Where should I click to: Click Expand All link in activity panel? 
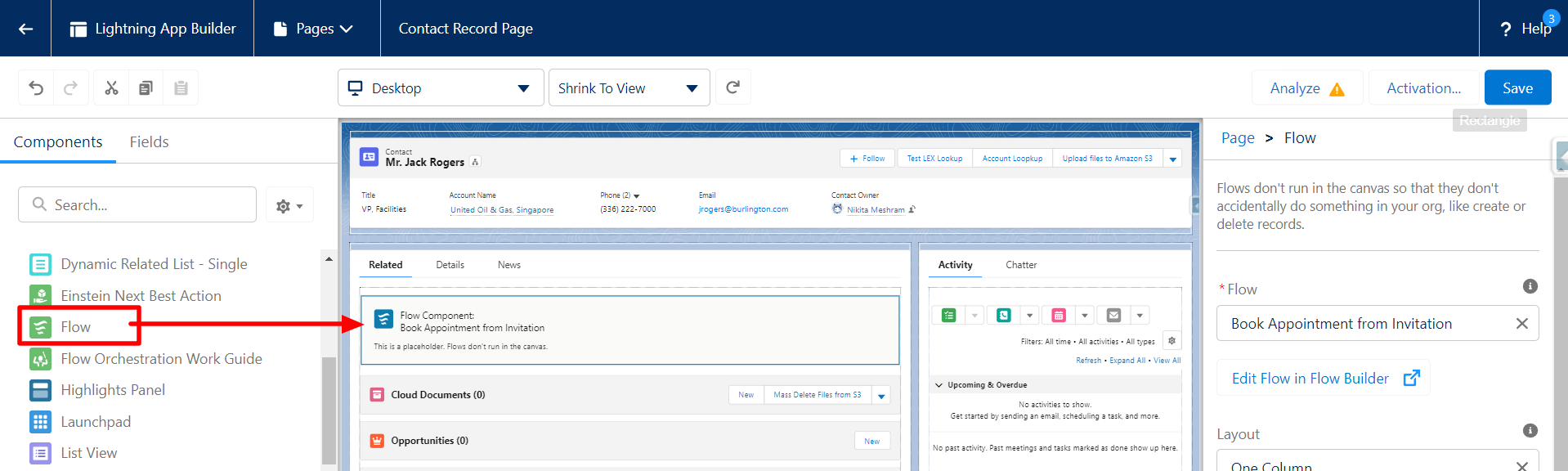1127,361
